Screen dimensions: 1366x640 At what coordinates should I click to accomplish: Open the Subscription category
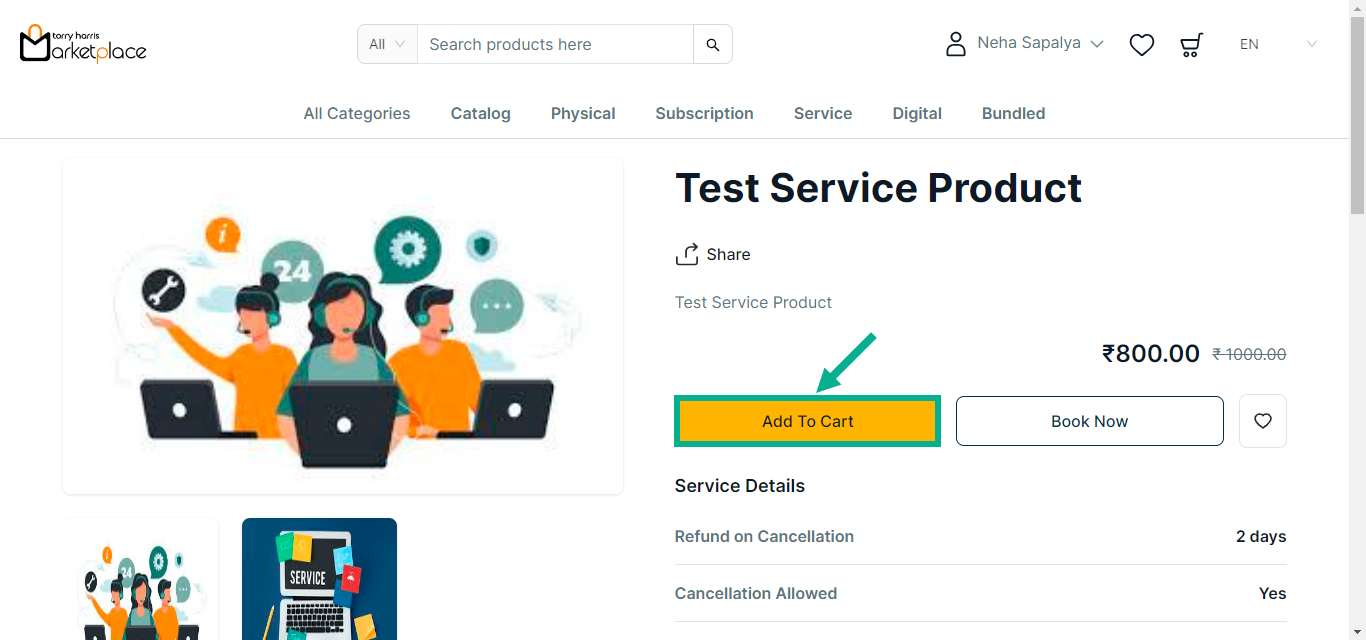[x=704, y=114]
